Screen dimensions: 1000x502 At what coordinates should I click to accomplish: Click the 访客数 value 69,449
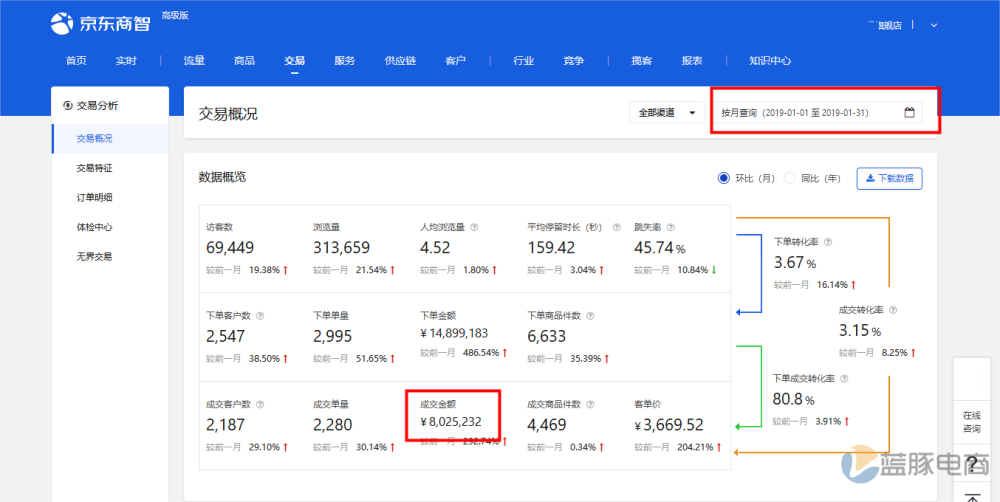[x=230, y=247]
